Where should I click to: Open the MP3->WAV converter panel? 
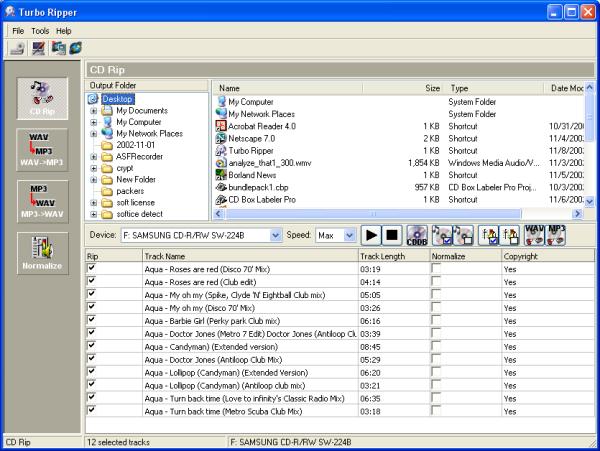[x=42, y=202]
